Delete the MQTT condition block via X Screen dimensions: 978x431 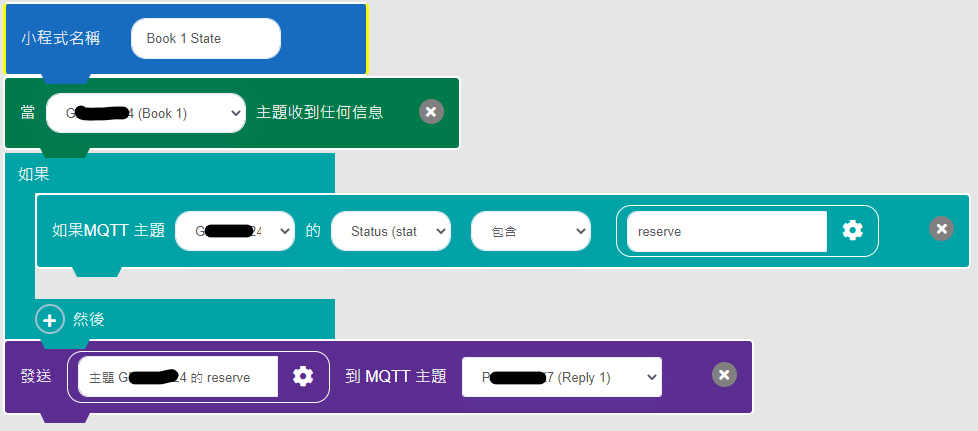click(x=942, y=229)
